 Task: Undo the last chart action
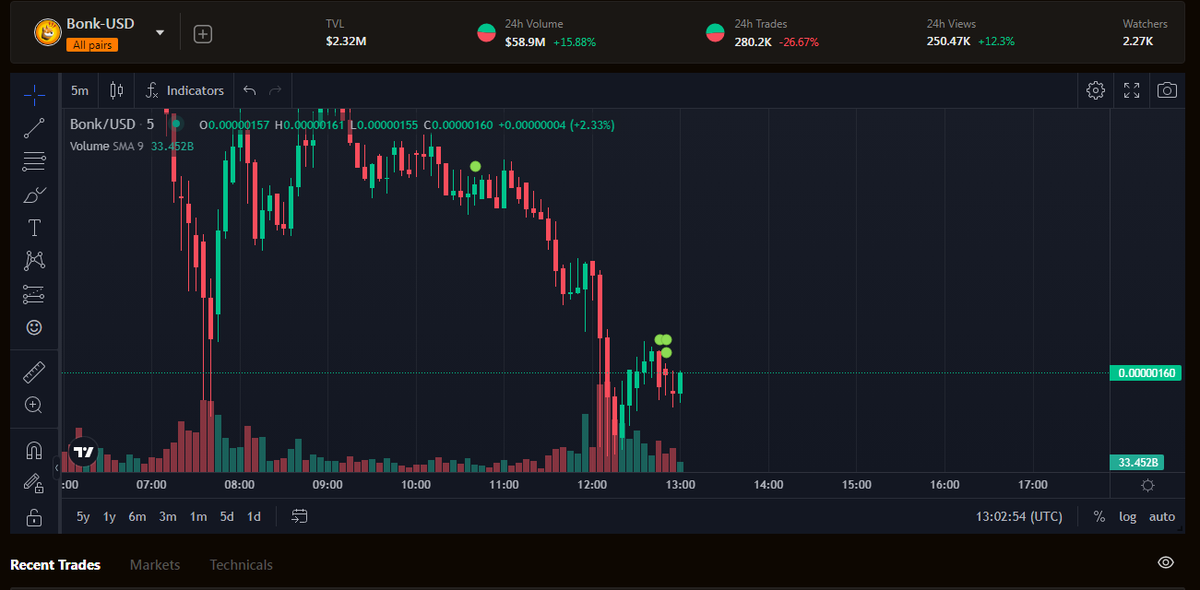250,90
